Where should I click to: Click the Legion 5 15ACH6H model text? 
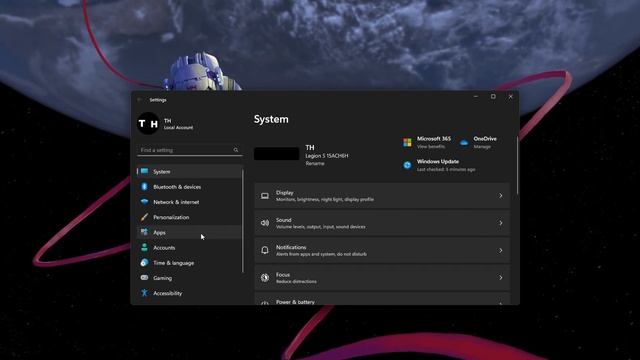coord(327,156)
